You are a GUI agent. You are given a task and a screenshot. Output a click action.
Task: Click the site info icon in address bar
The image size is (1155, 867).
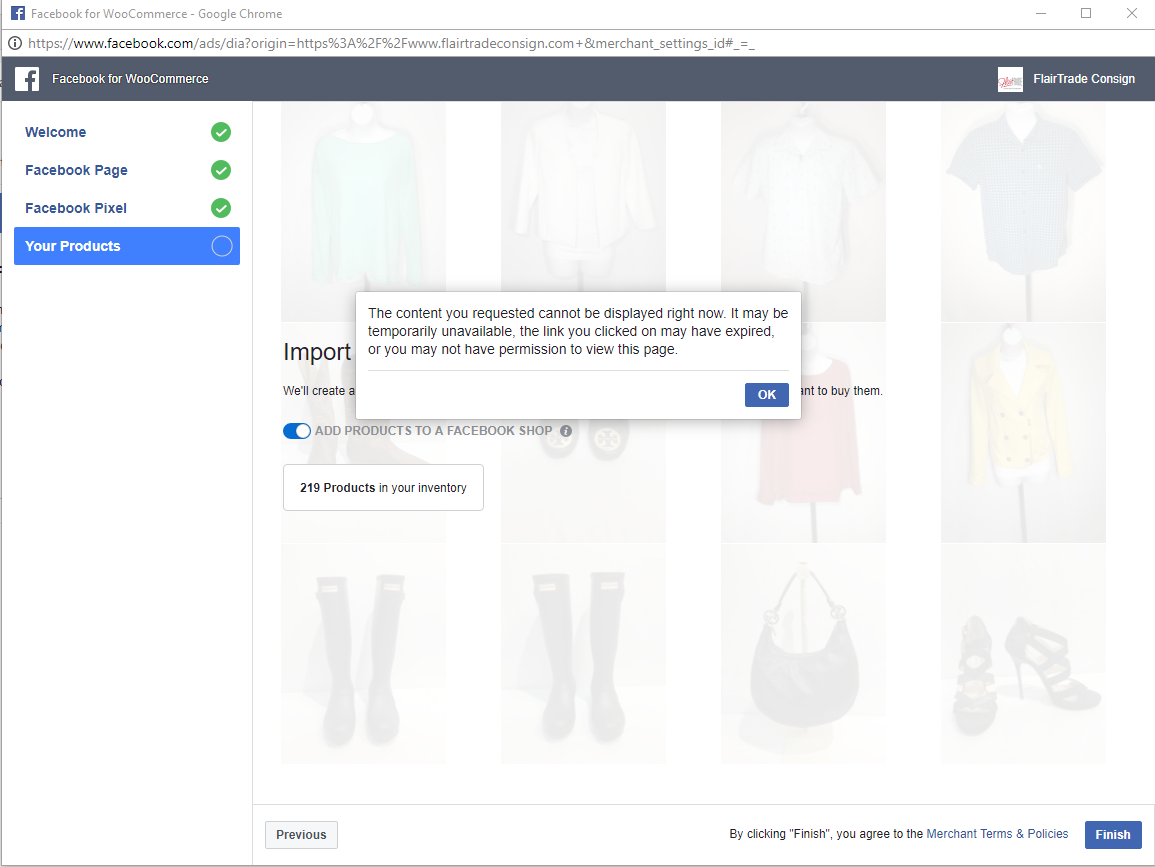point(14,43)
